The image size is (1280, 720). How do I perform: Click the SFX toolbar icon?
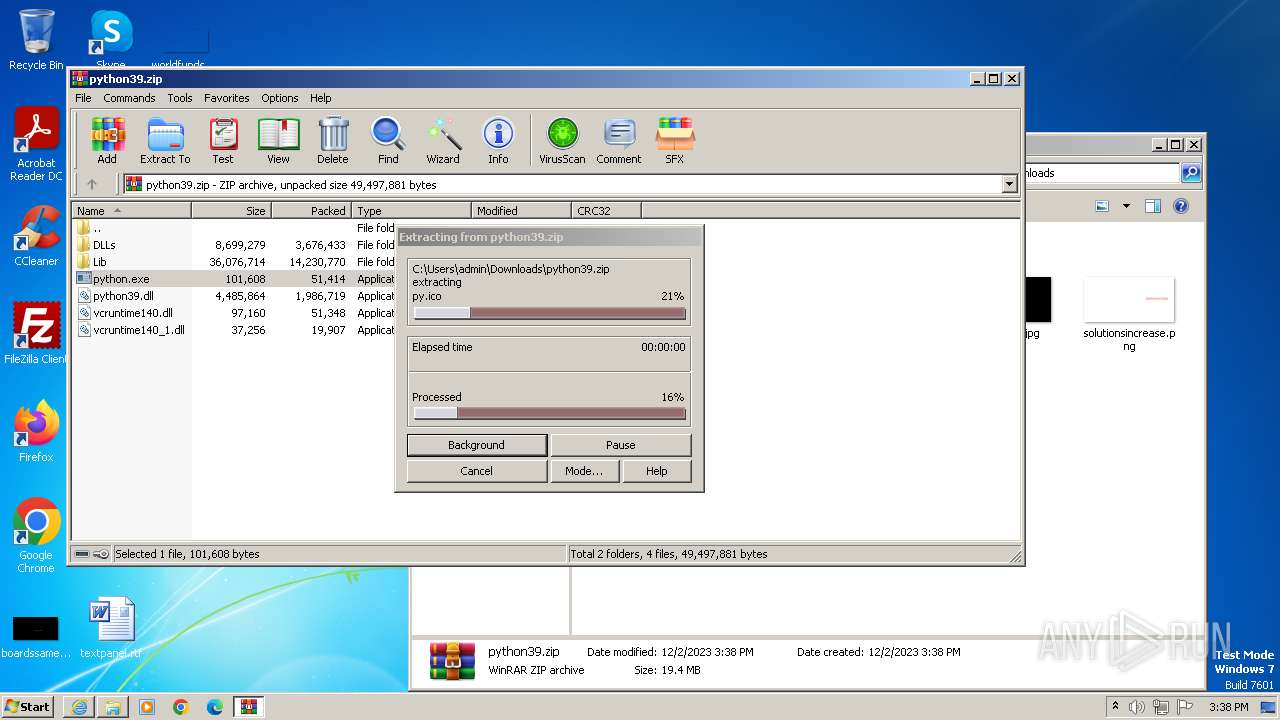click(675, 140)
